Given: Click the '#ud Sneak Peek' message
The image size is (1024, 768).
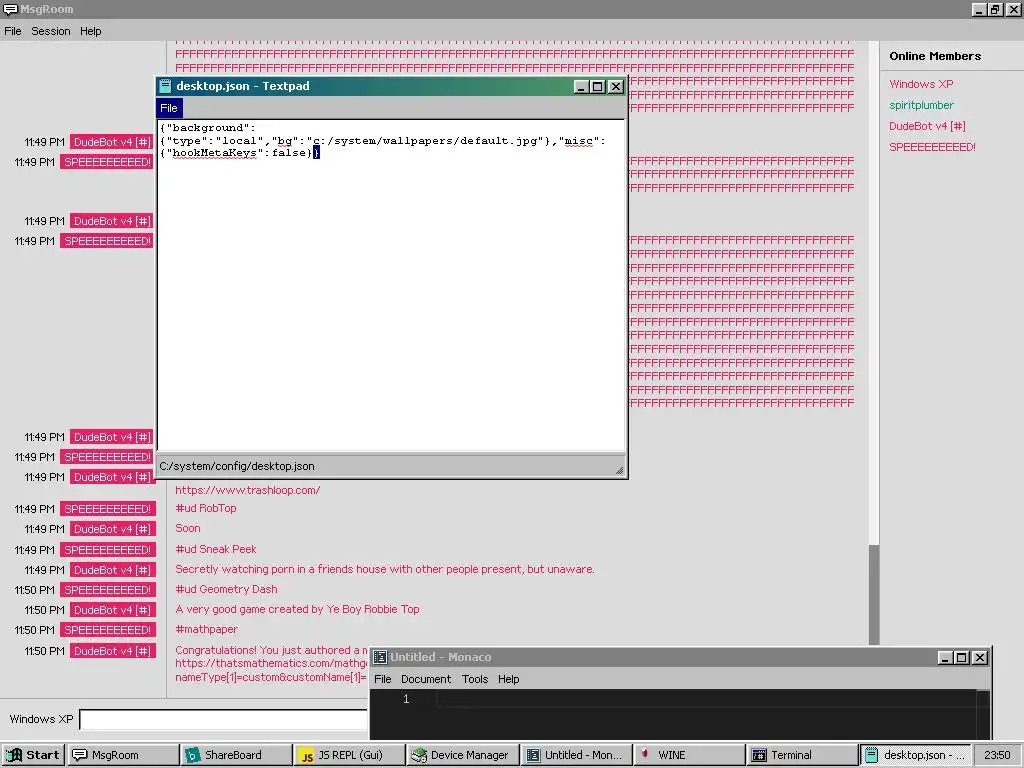Looking at the screenshot, I should (216, 549).
